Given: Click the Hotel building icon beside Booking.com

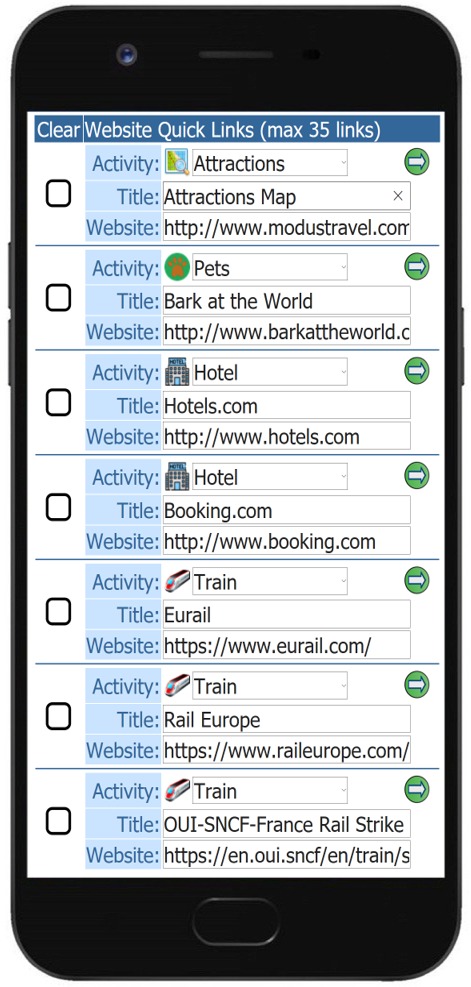Looking at the screenshot, I should click(177, 477).
